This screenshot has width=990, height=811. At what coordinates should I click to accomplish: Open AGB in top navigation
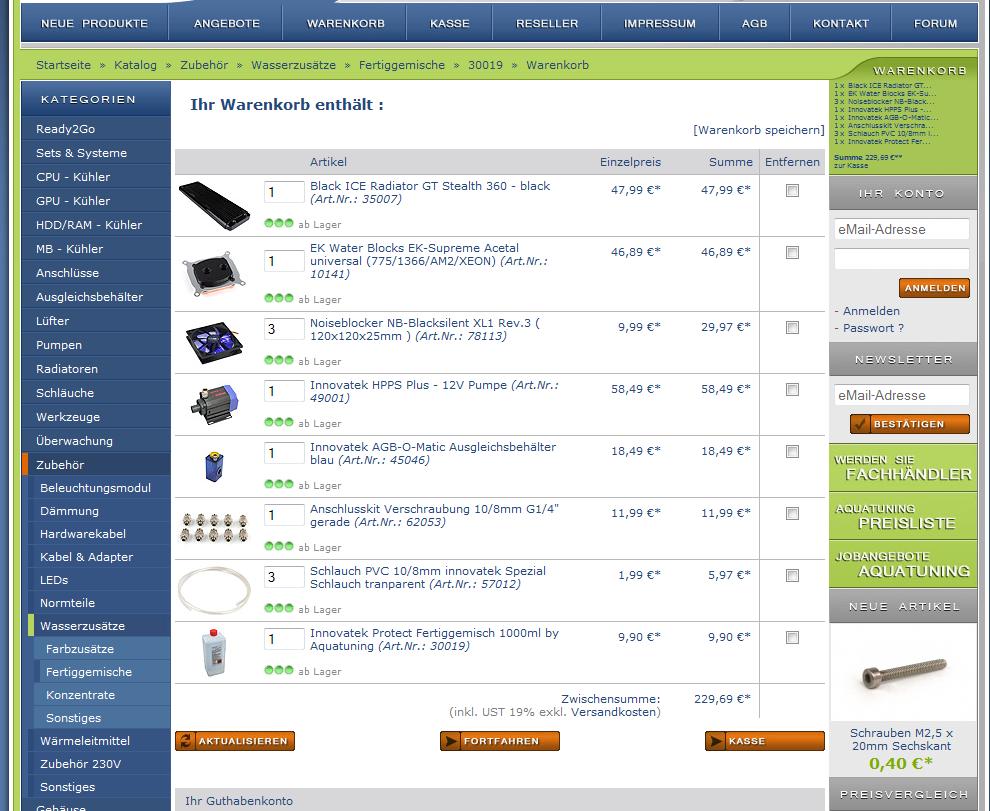pos(754,23)
